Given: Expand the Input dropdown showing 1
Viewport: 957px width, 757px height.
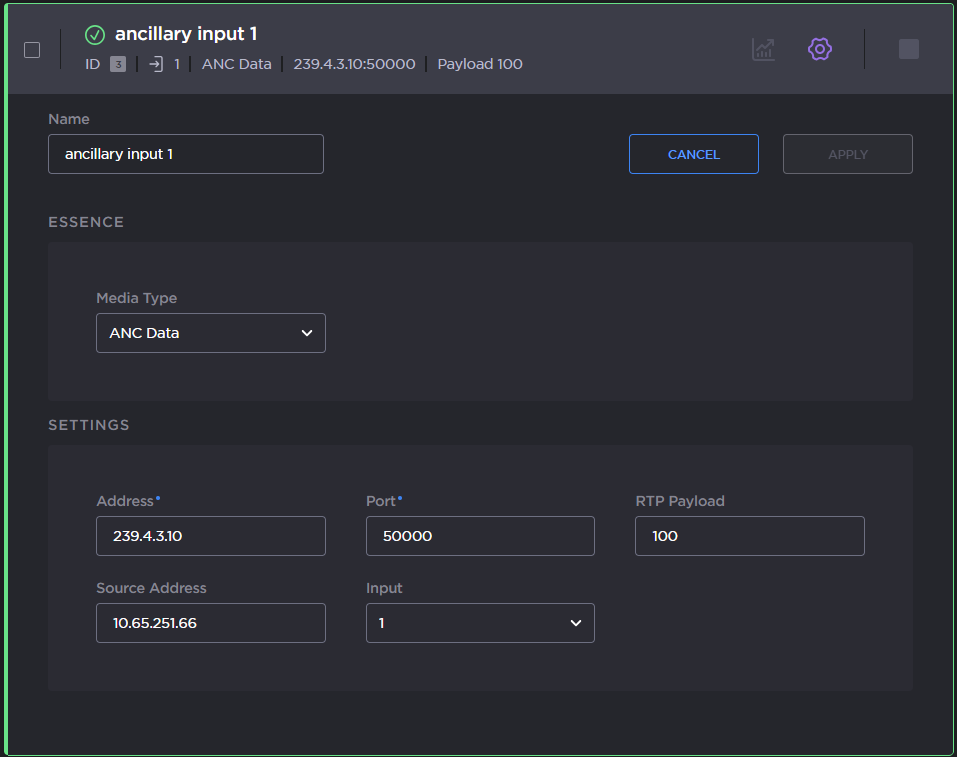Looking at the screenshot, I should tap(480, 623).
